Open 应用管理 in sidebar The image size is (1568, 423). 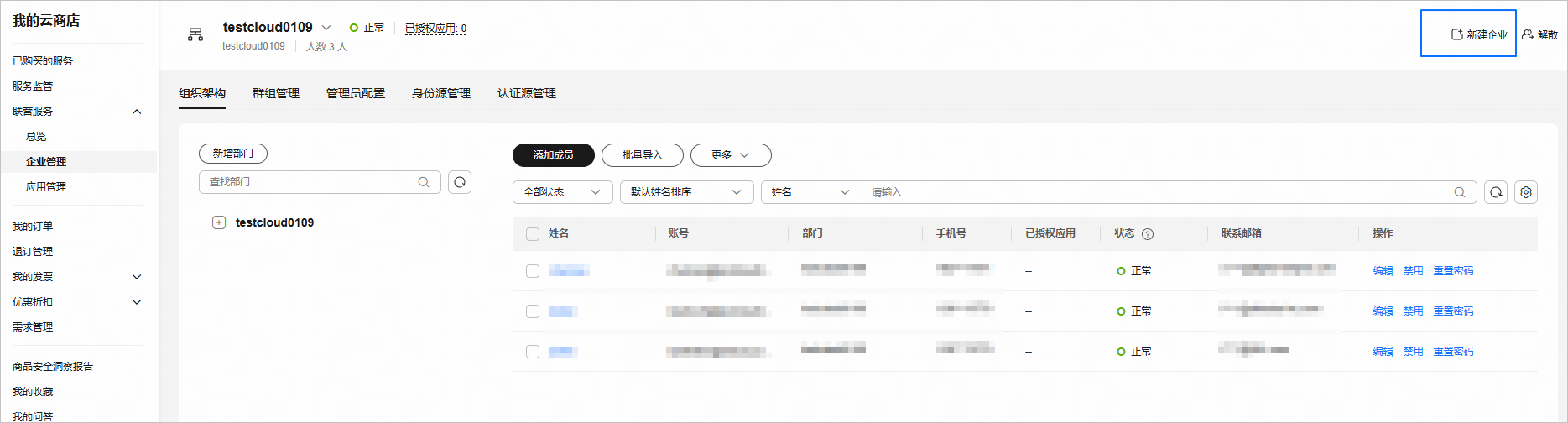pyautogui.click(x=46, y=187)
